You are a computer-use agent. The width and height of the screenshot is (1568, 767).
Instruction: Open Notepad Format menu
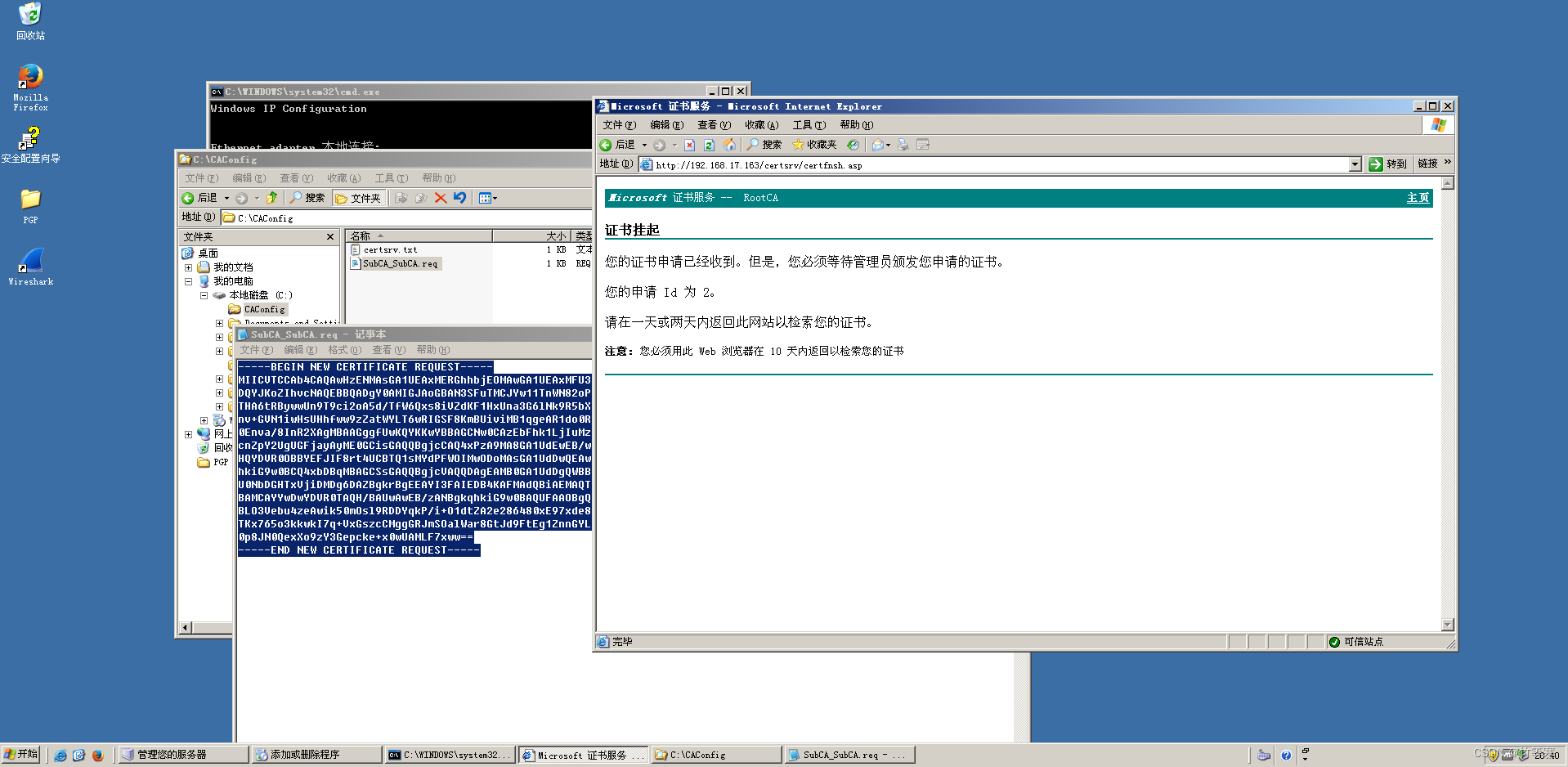coord(344,350)
